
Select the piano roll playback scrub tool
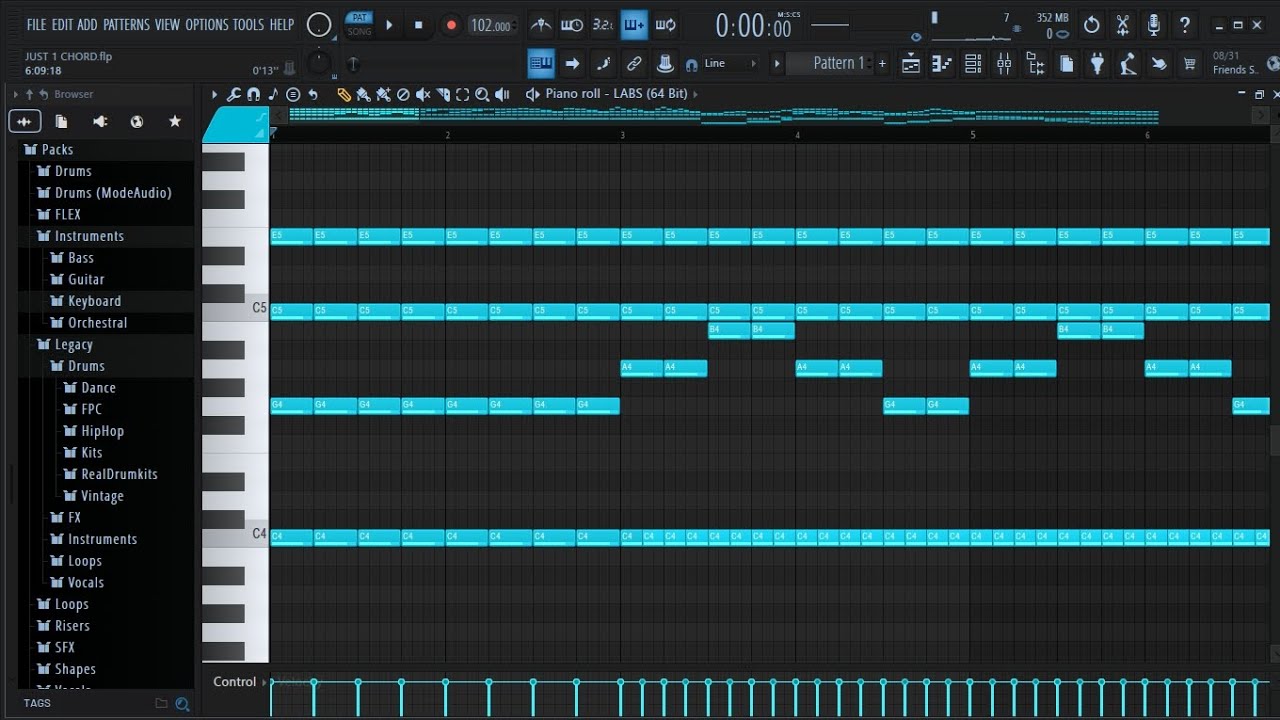coord(502,94)
